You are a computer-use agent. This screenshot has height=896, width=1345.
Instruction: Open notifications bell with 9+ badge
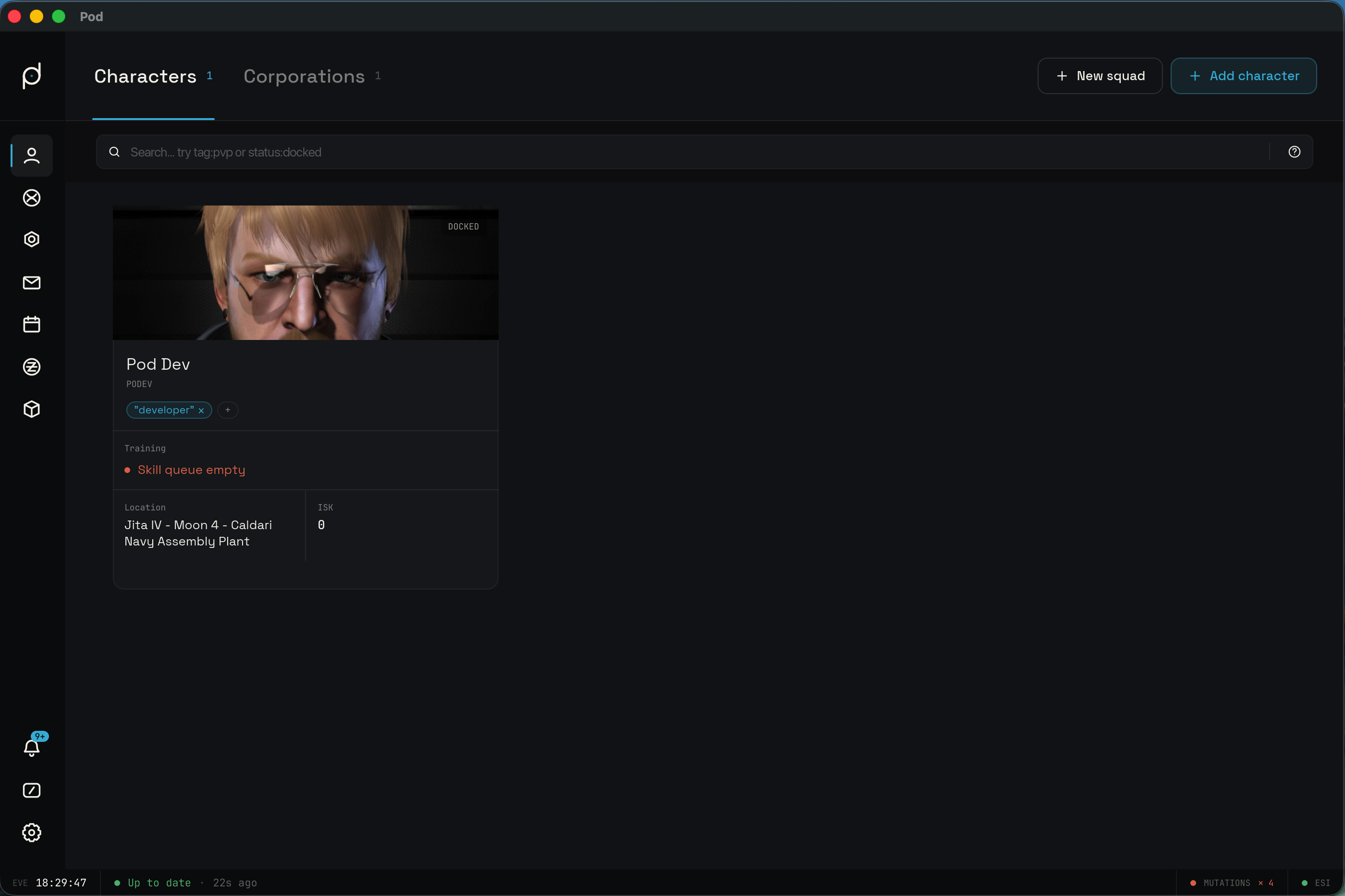point(33,745)
